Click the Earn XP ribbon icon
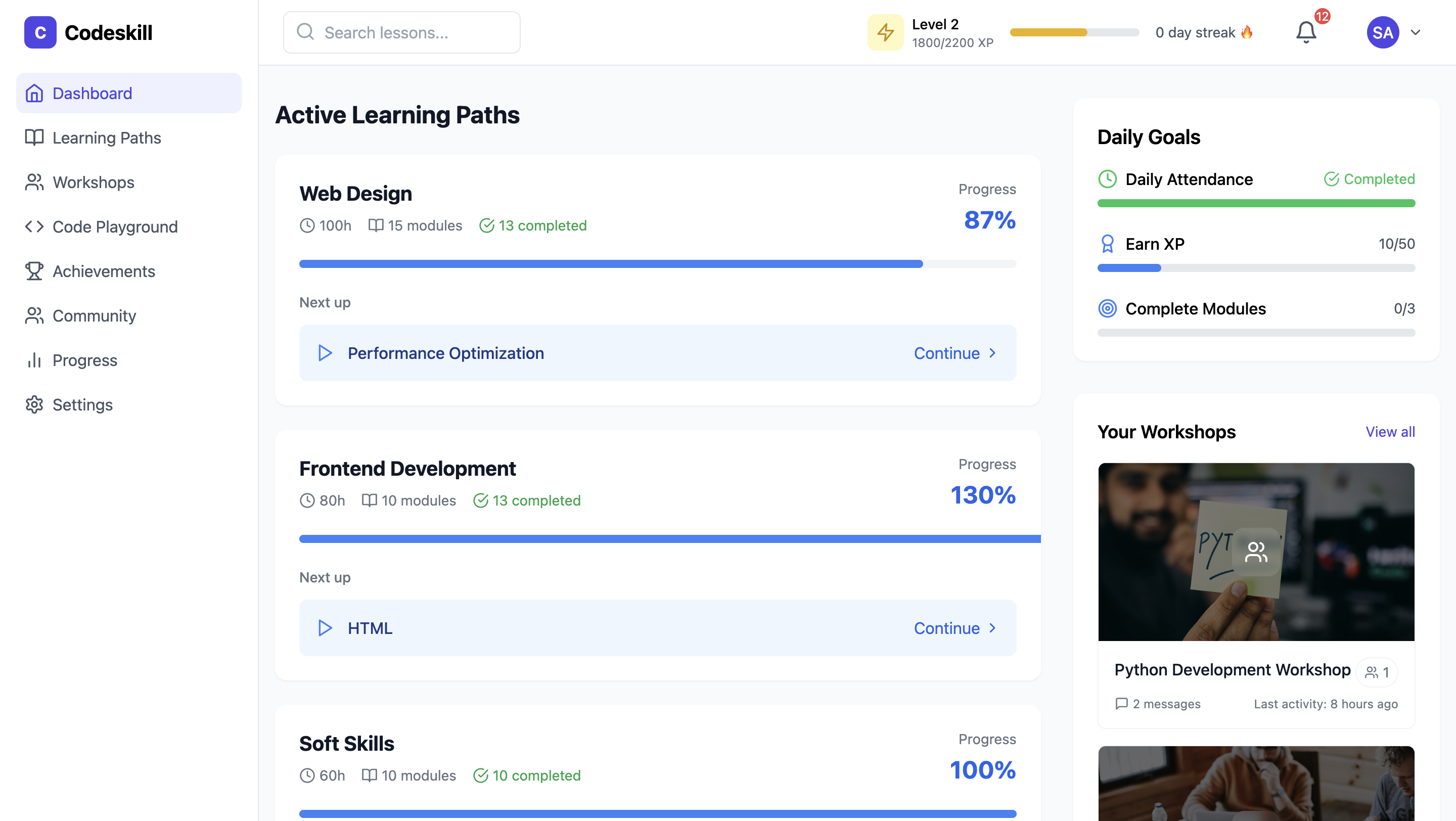Image resolution: width=1456 pixels, height=821 pixels. [x=1107, y=244]
